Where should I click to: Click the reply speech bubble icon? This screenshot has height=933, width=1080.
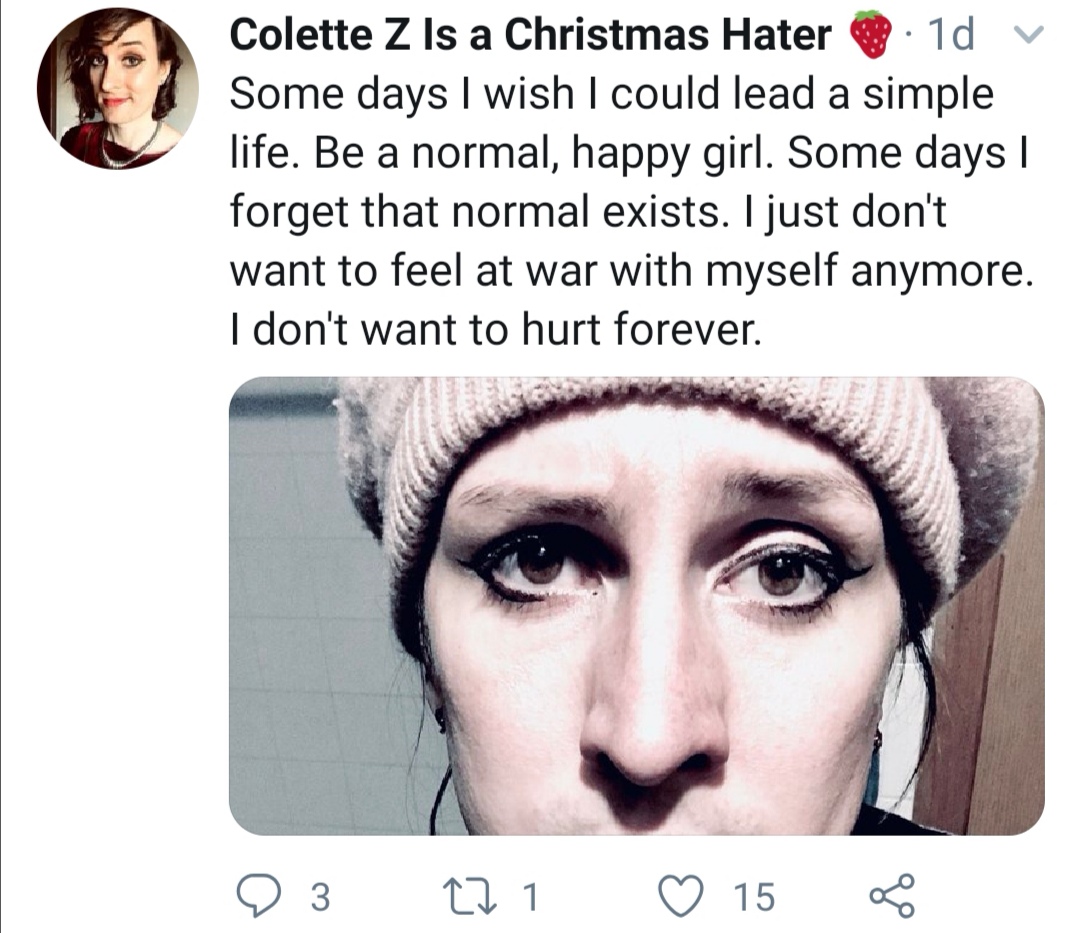pos(265,895)
